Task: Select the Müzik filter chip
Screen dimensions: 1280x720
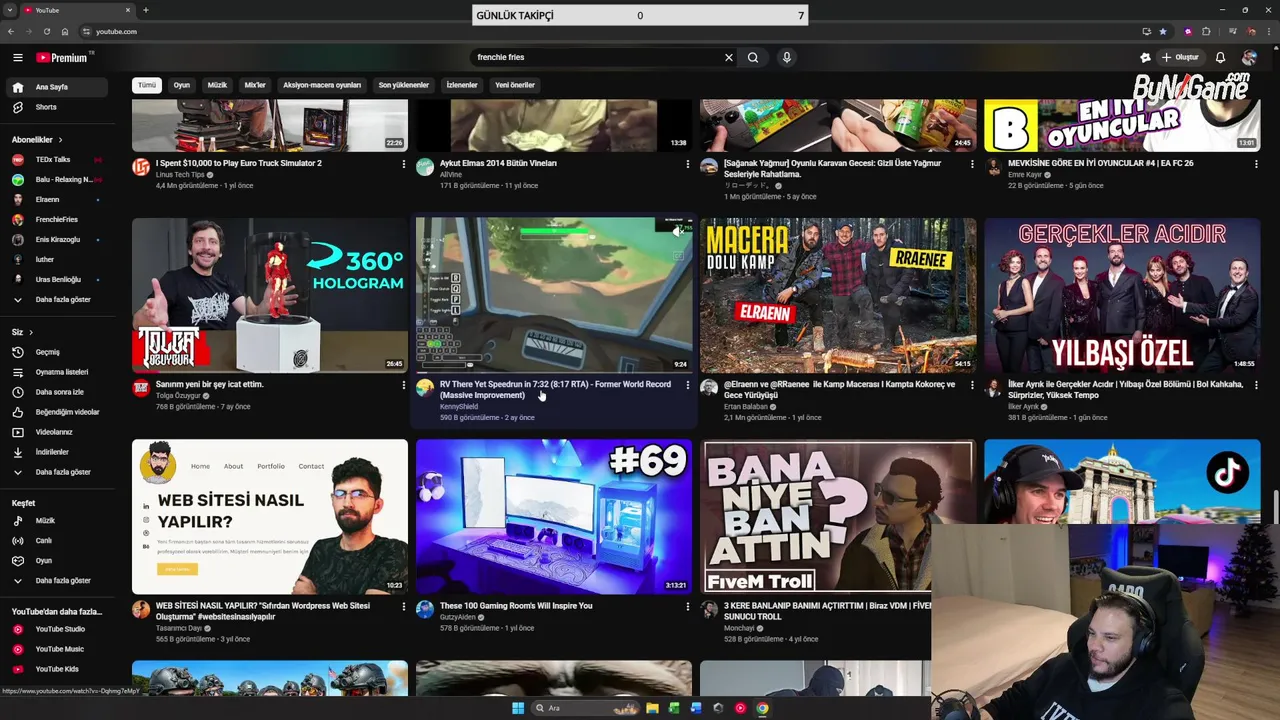Action: 217,85
